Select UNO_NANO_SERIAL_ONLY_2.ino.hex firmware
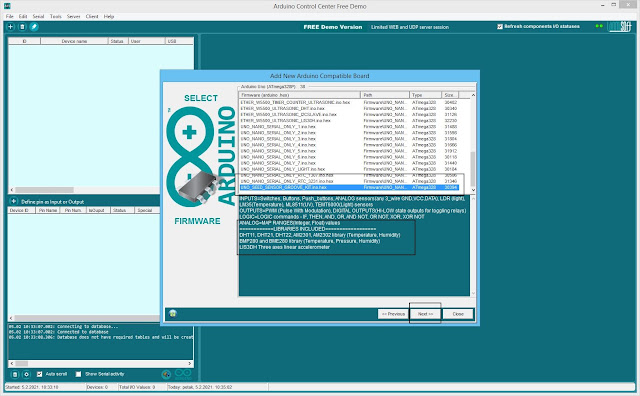Viewport: 640px width, 396px height. tap(349, 133)
